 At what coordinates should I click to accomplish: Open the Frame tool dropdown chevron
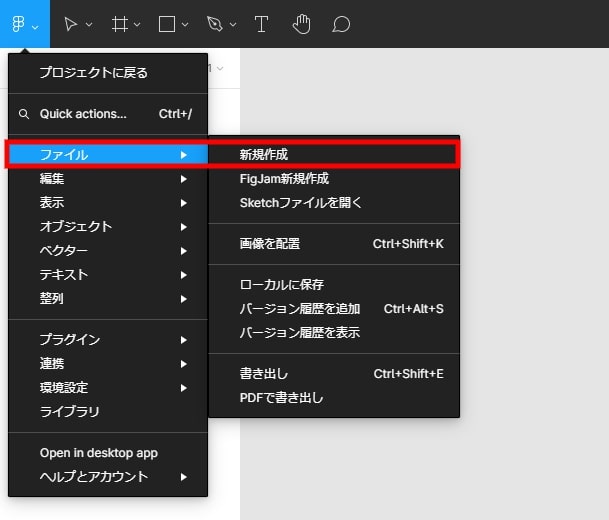[x=137, y=24]
